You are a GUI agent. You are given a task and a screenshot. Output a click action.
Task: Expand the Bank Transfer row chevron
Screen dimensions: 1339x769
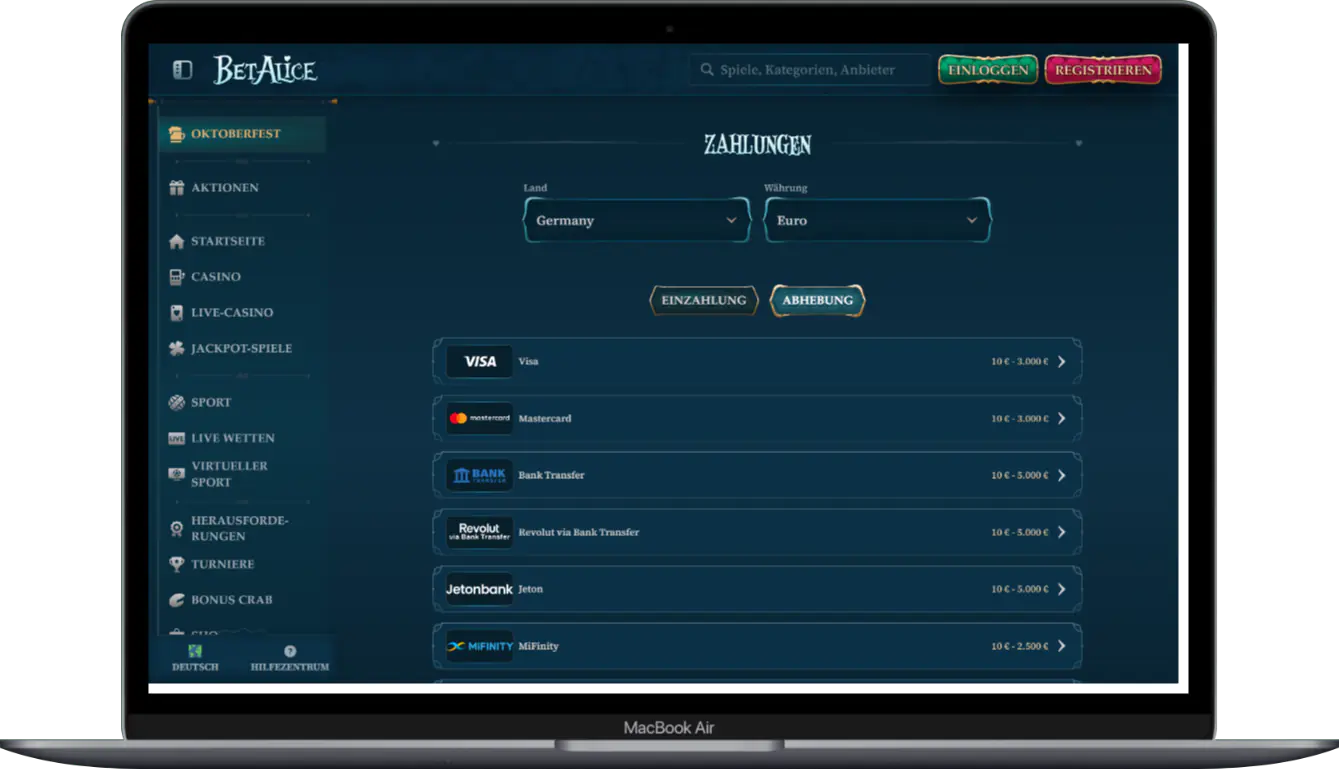(1061, 476)
